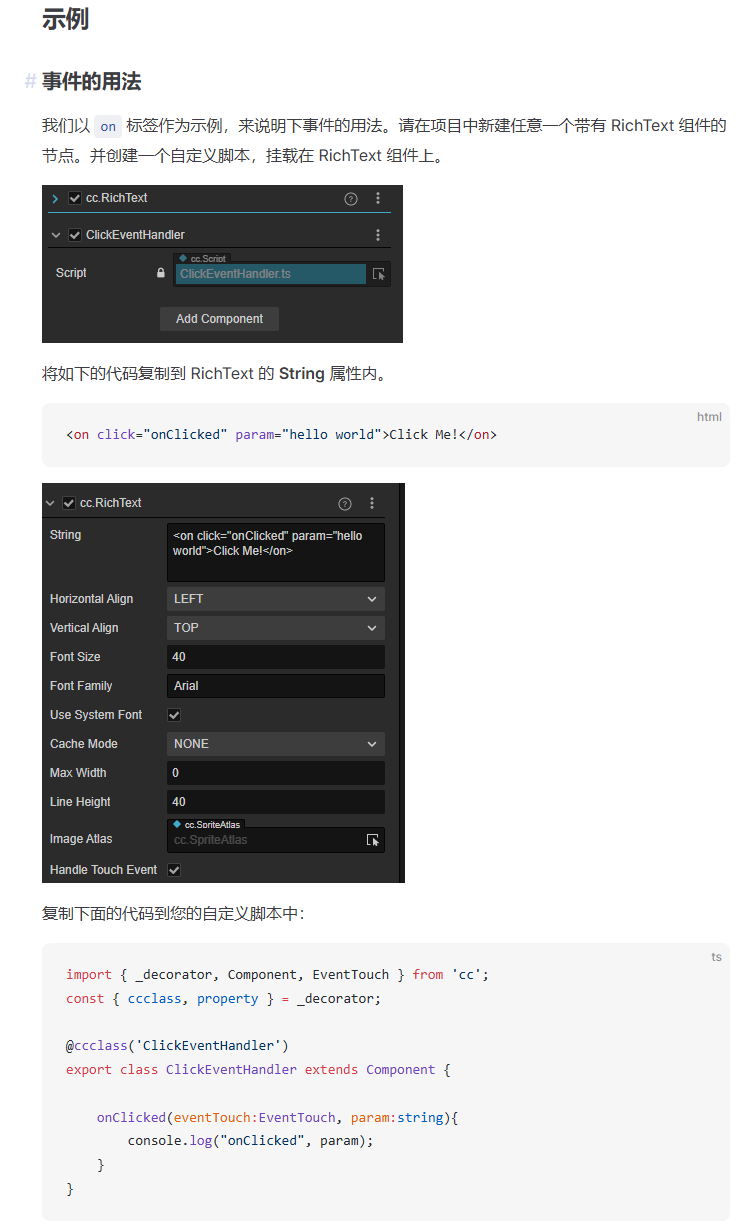Click the console.log line in code

[250, 1140]
